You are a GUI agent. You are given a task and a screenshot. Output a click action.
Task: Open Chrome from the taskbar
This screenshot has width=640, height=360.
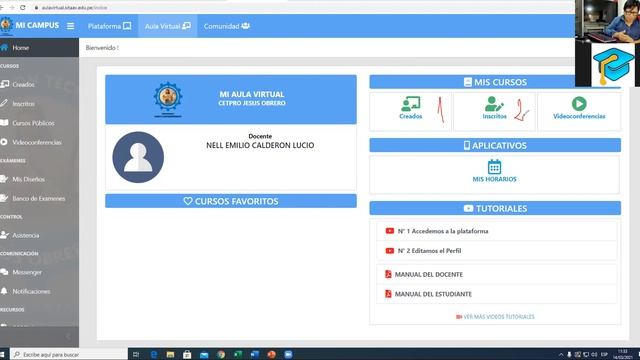221,354
